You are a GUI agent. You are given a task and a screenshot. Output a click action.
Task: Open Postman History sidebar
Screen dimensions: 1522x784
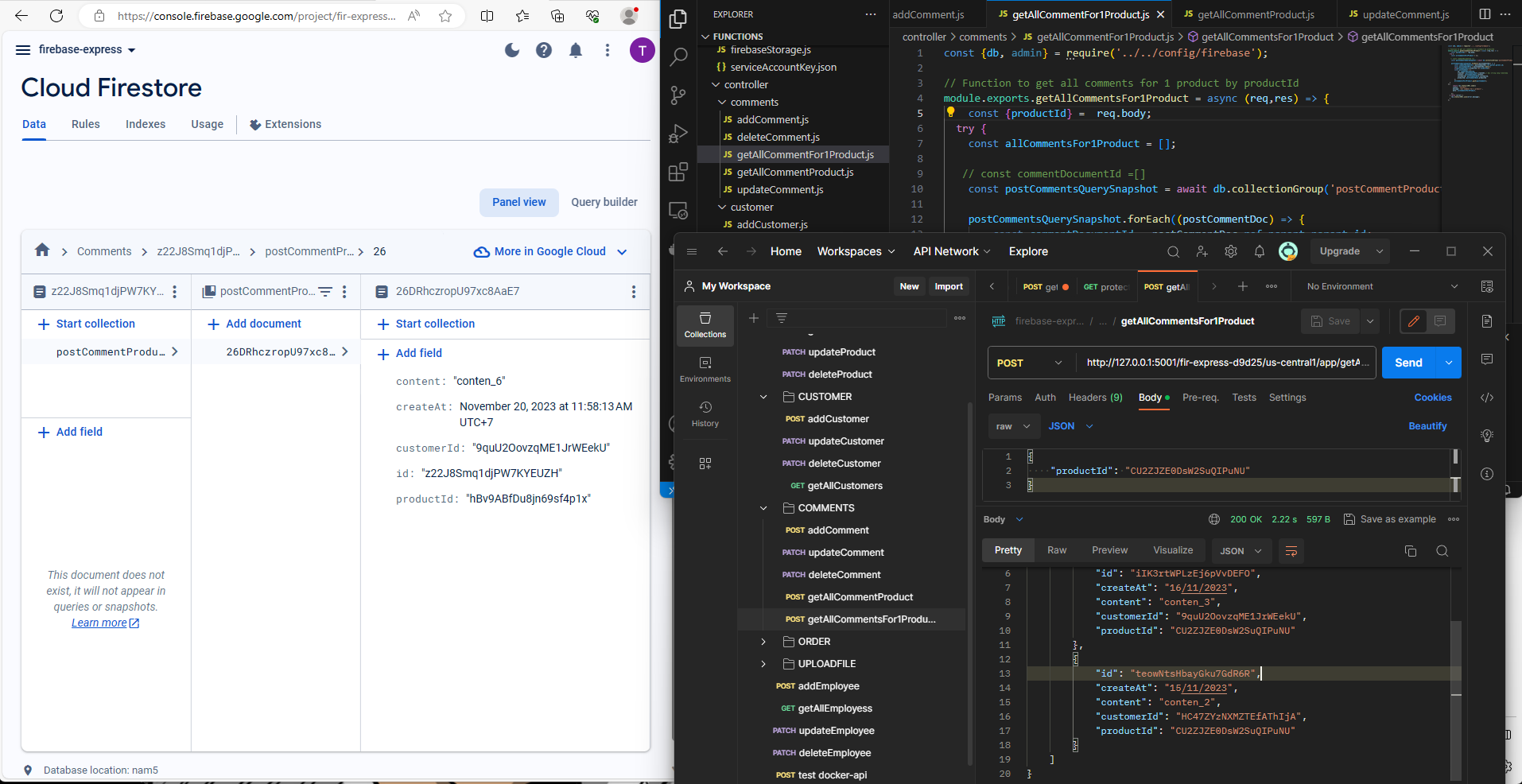point(705,413)
